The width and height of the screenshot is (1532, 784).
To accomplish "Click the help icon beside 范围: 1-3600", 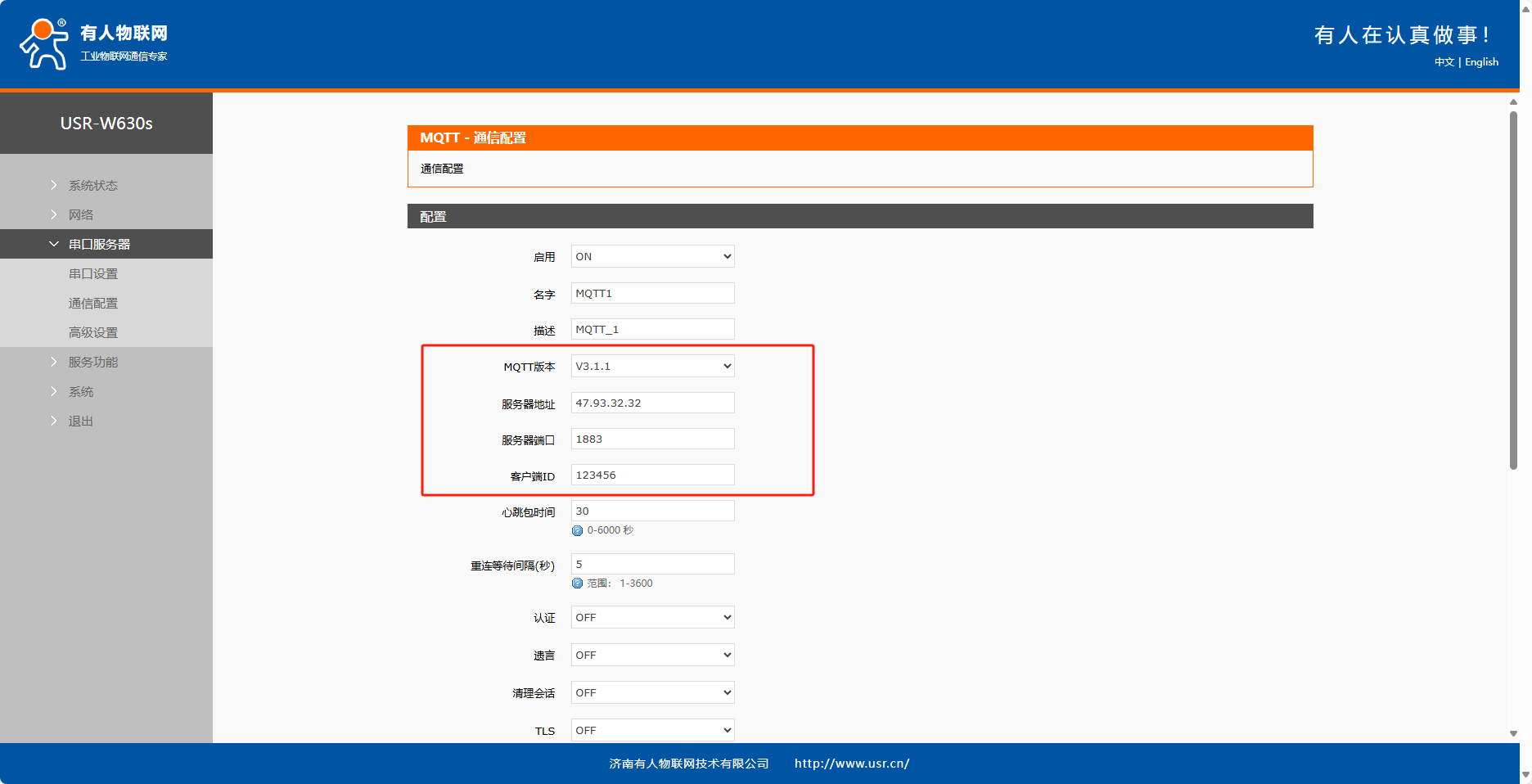I will point(578,583).
